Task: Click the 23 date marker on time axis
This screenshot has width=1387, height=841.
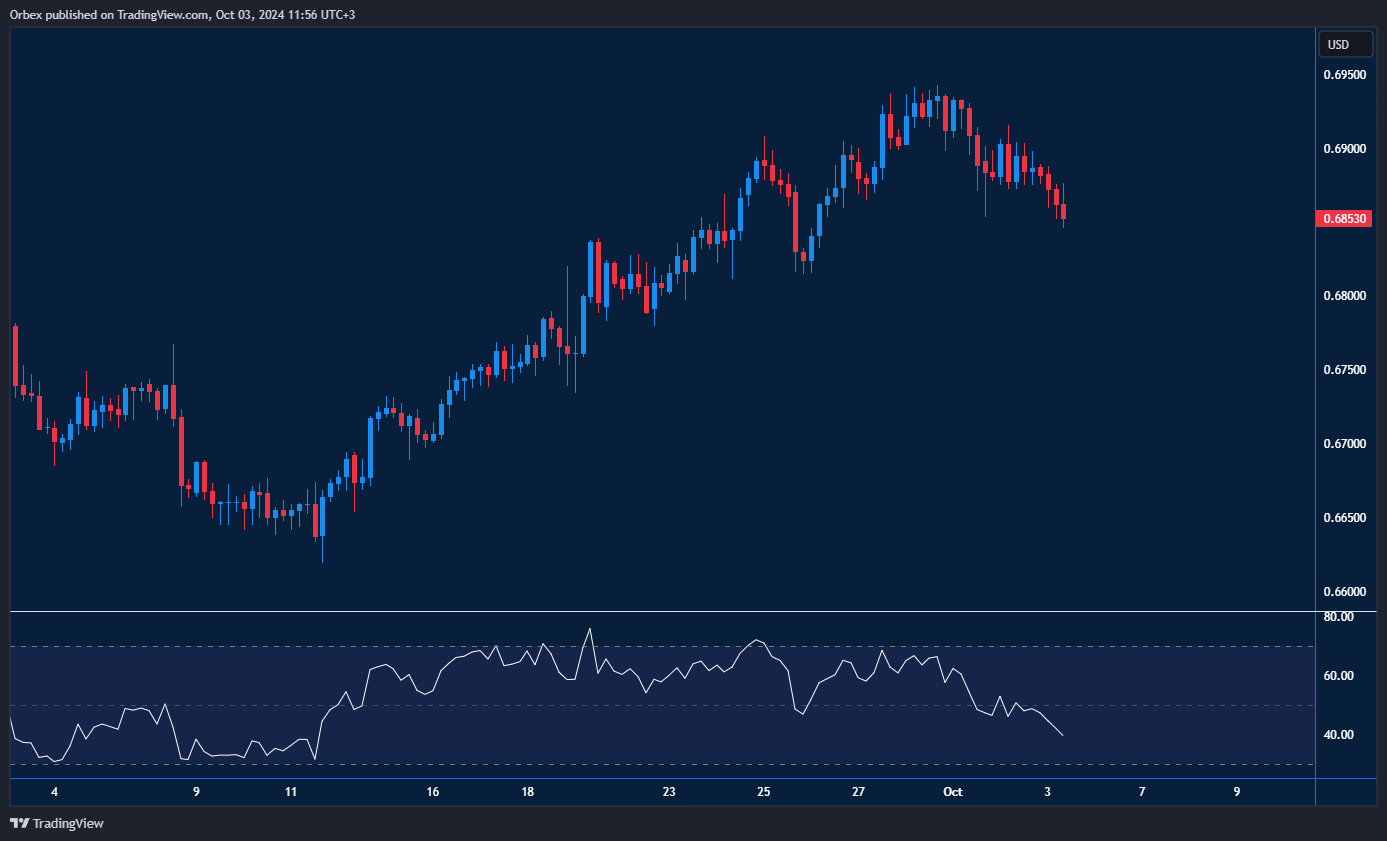Action: click(669, 791)
